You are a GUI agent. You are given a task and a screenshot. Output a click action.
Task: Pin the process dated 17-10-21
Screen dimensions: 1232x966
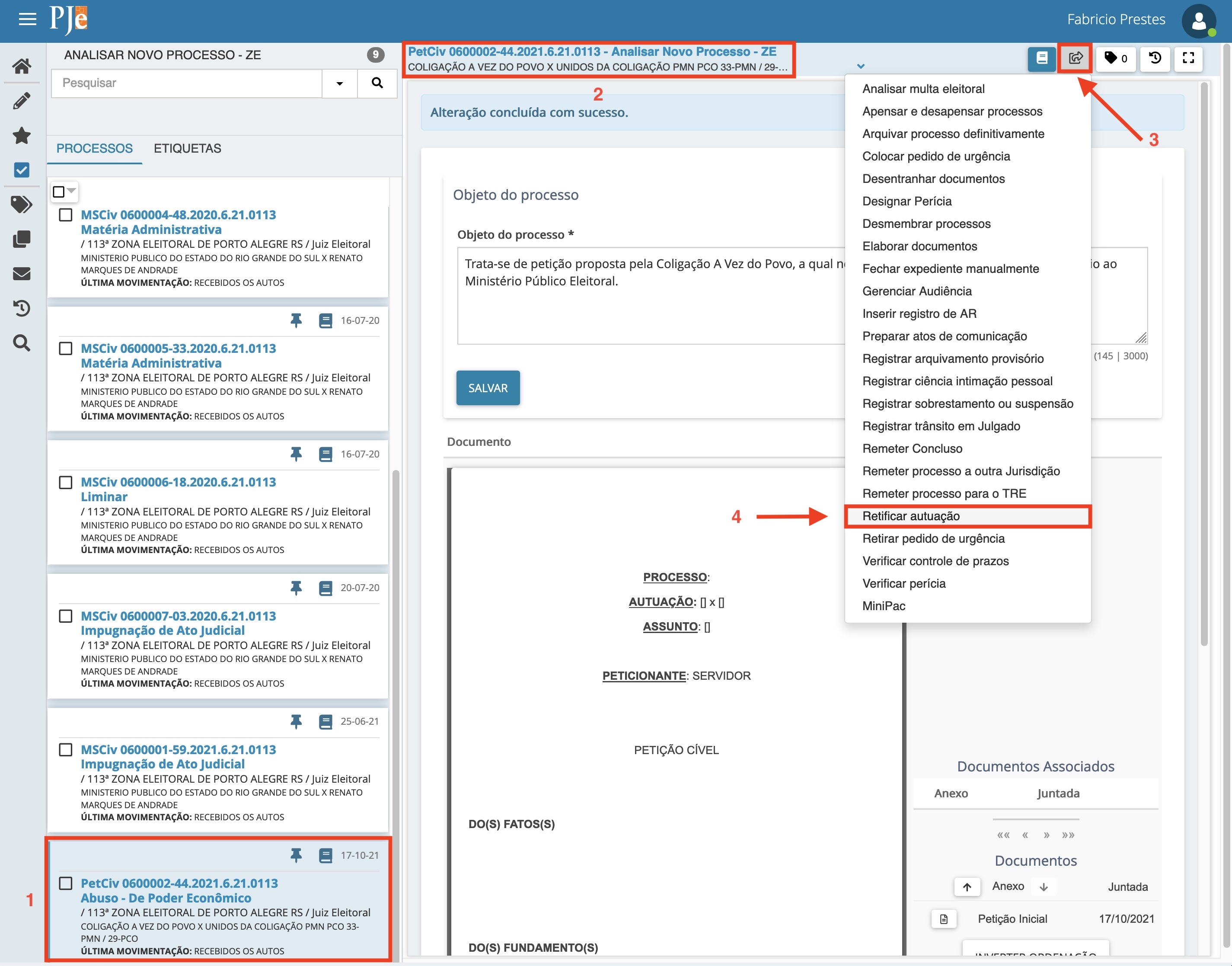(296, 855)
